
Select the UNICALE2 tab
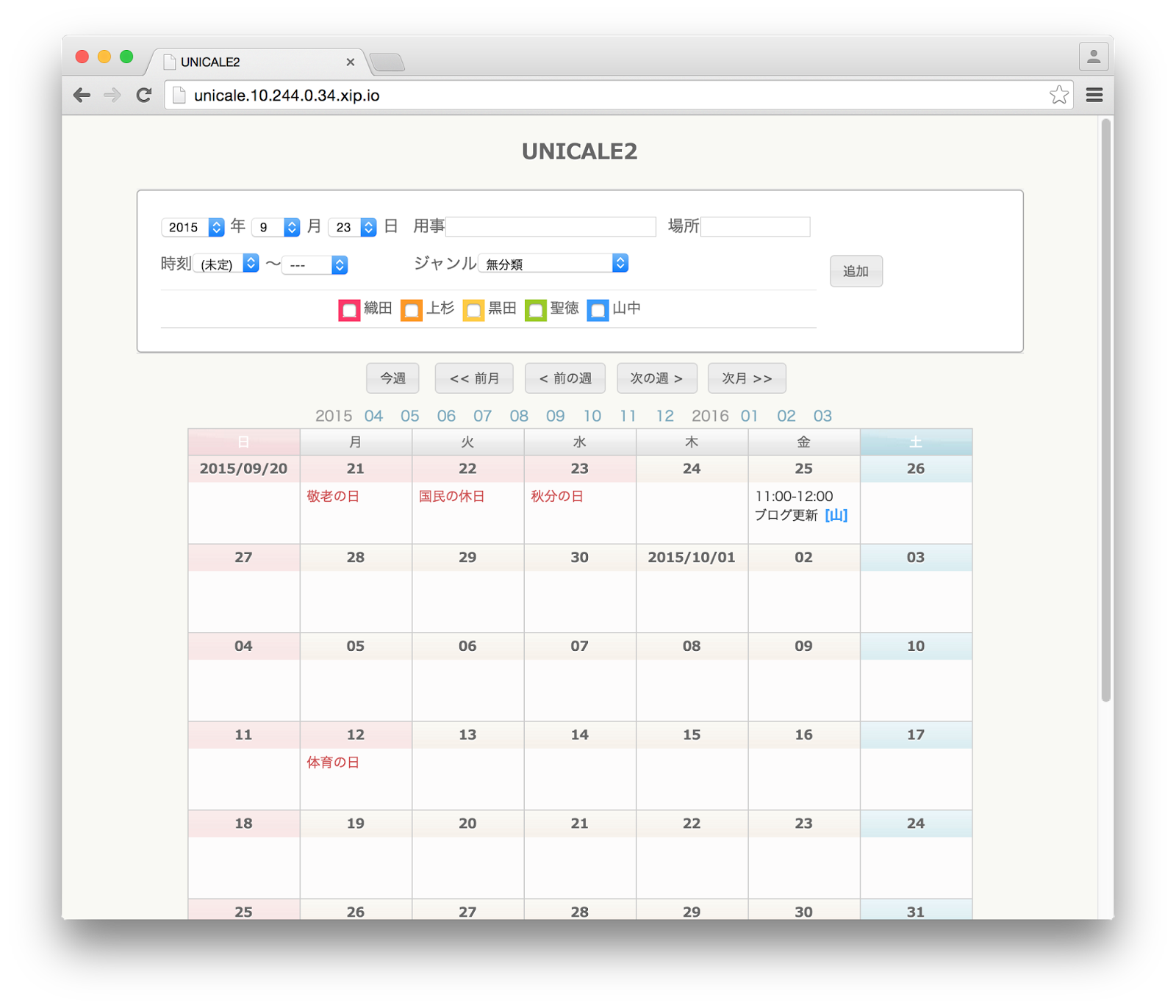coord(257,62)
